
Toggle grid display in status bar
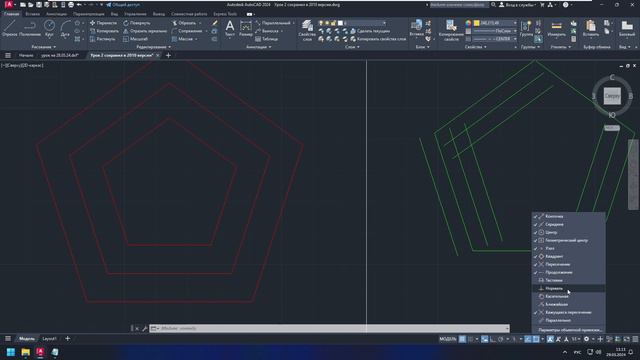click(462, 339)
